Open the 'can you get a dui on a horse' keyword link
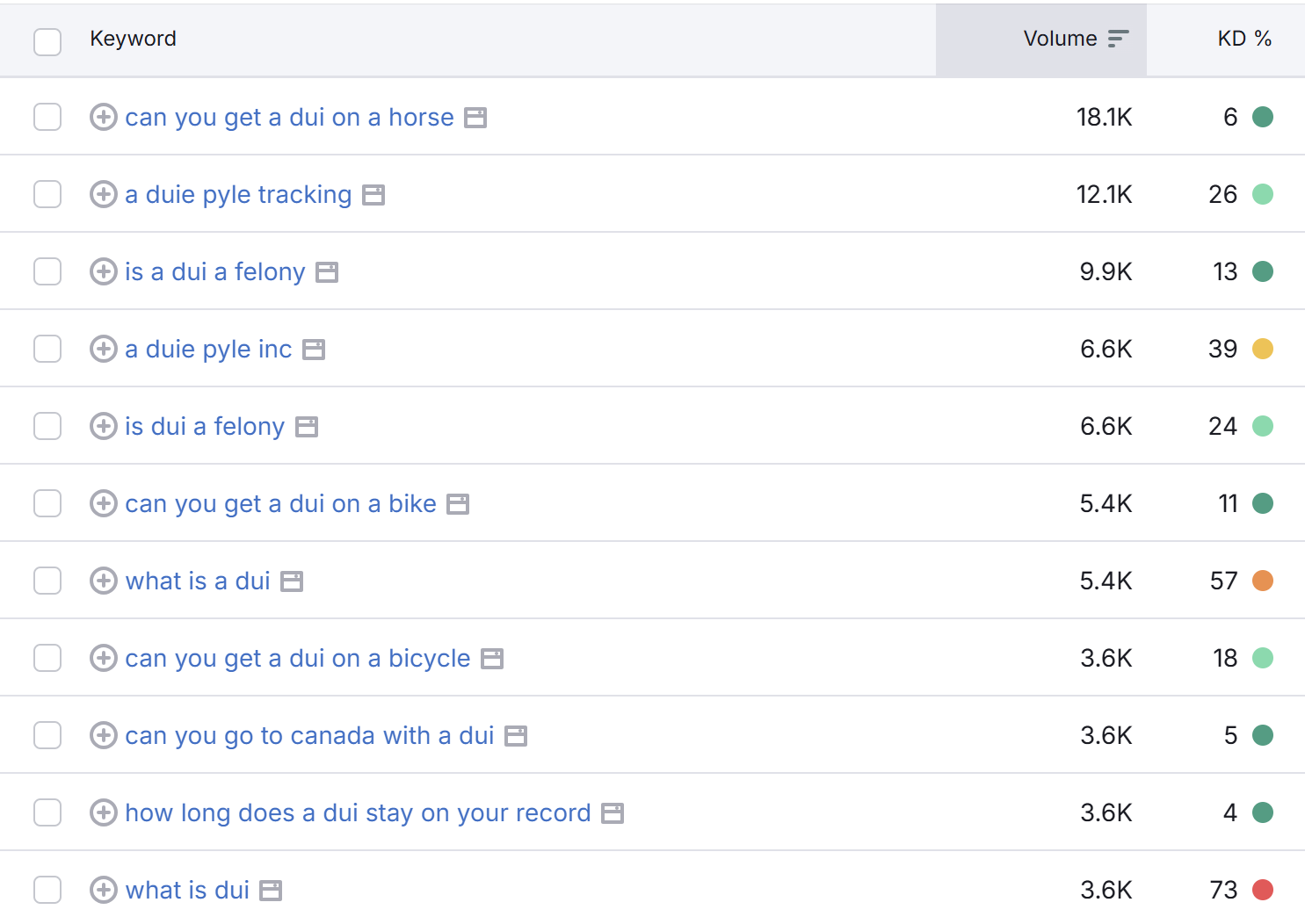1305x924 pixels. (289, 117)
